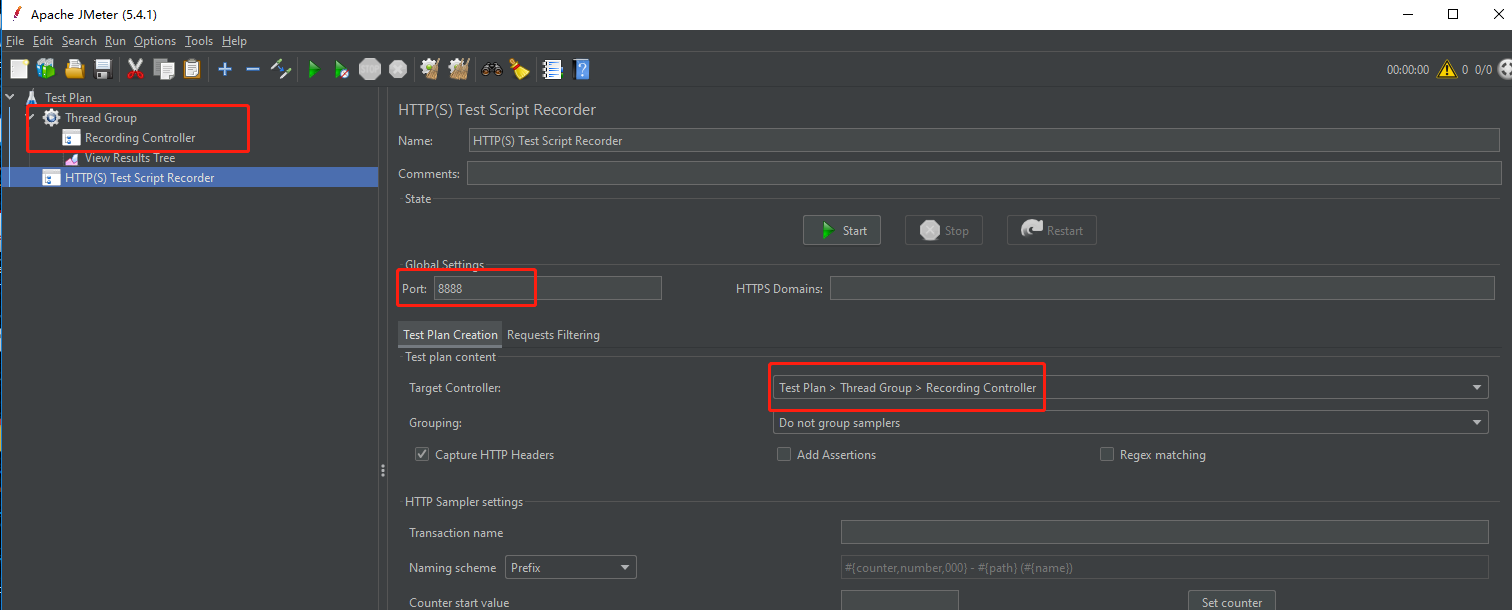Click the Start recorder button
The image size is (1512, 610).
[x=842, y=230]
